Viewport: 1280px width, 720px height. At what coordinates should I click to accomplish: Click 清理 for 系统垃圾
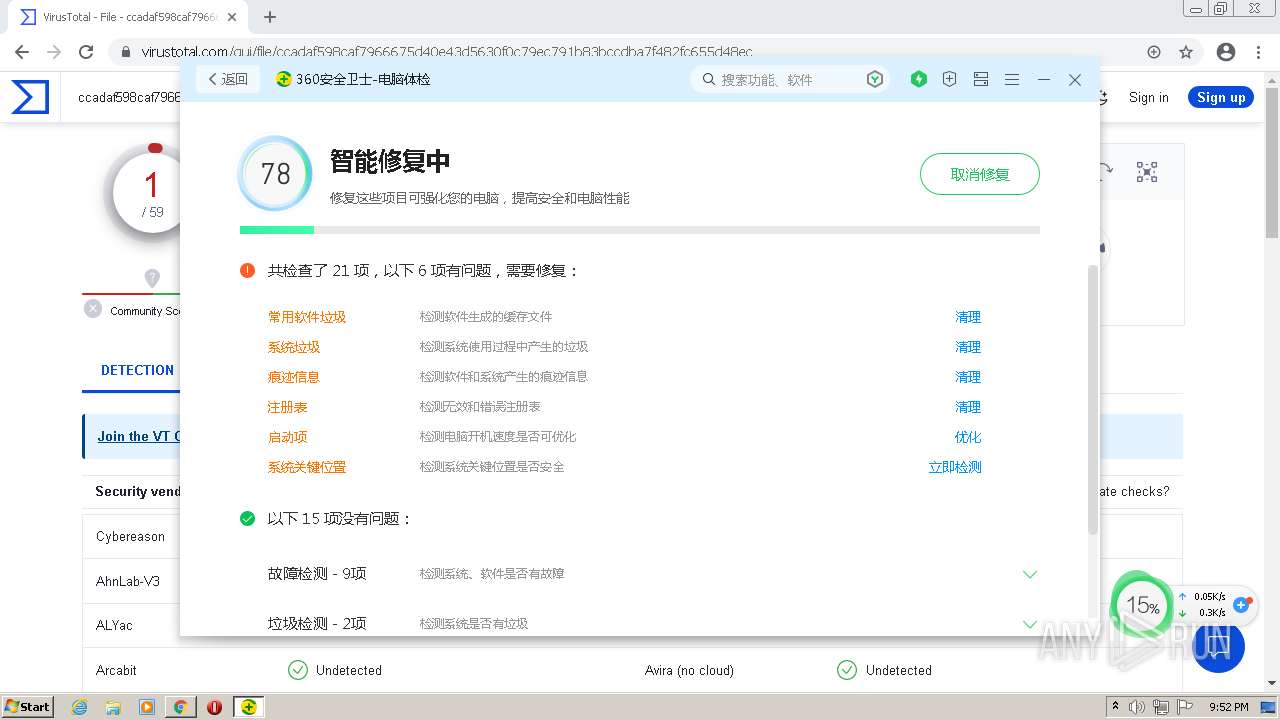(968, 347)
